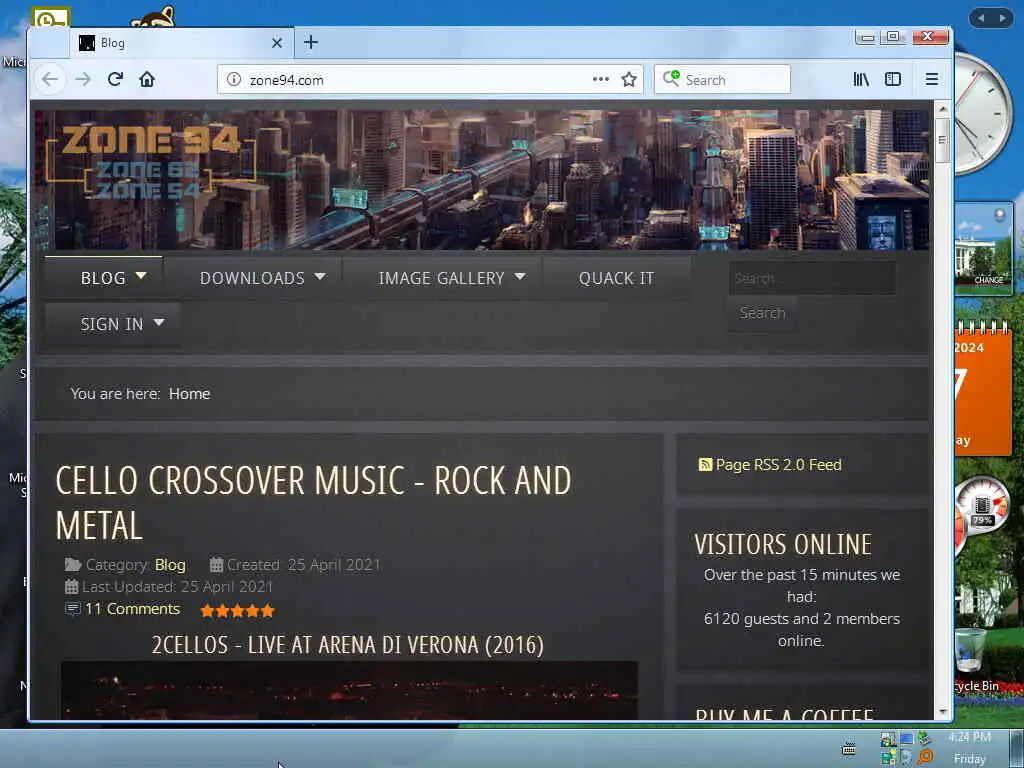Bookmark this page with the star
1024x768 pixels.
point(629,80)
